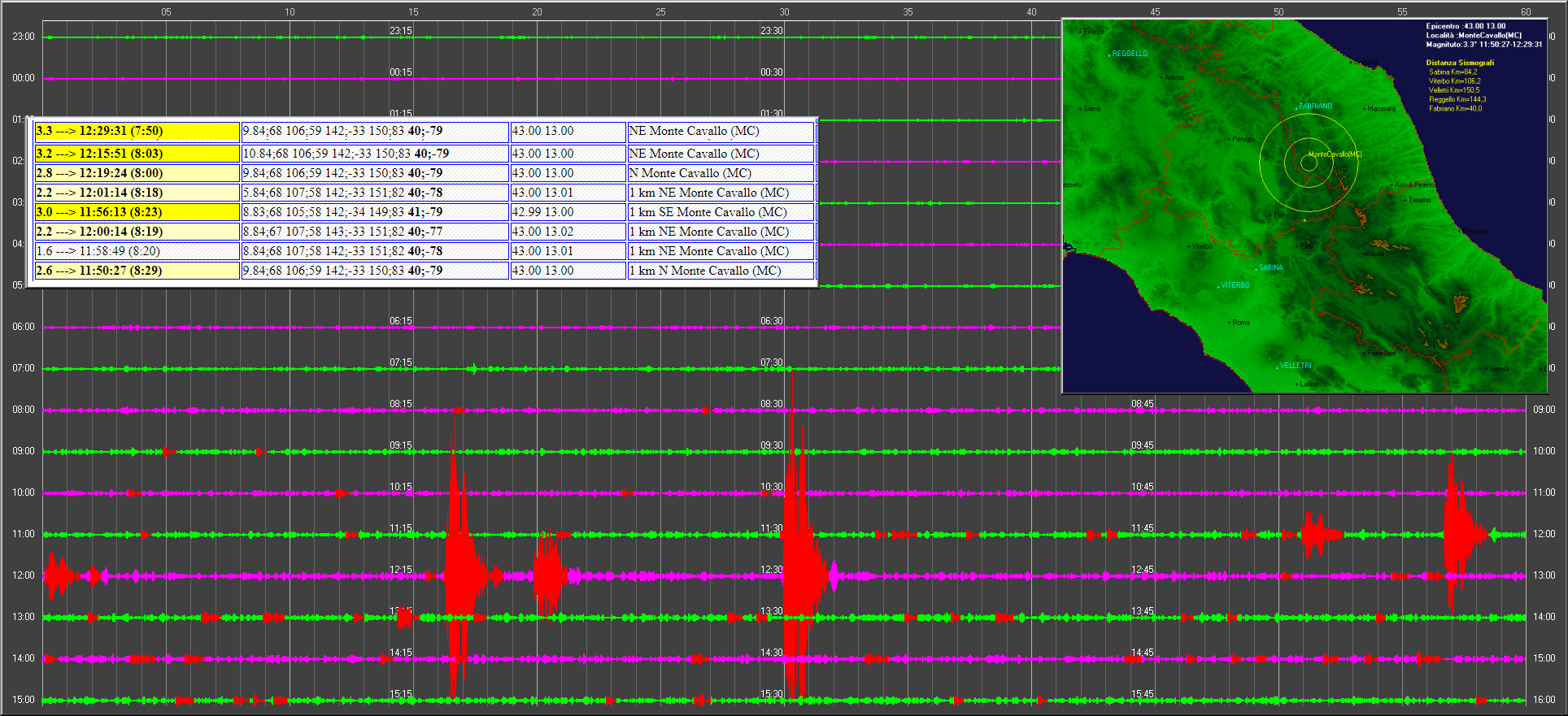The image size is (1568, 716).
Task: Select the Viterbo Km=106,2 distance entry
Action: 1455,81
